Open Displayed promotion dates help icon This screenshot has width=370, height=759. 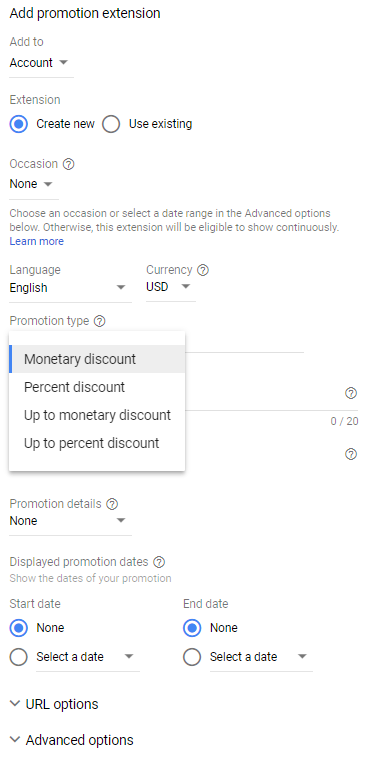[x=159, y=562]
